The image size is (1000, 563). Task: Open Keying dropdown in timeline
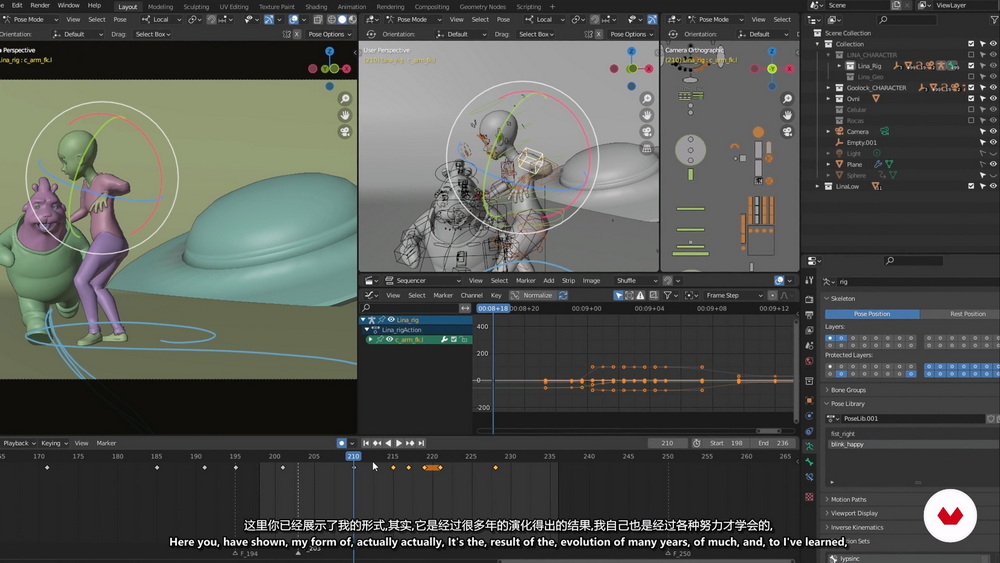click(54, 443)
